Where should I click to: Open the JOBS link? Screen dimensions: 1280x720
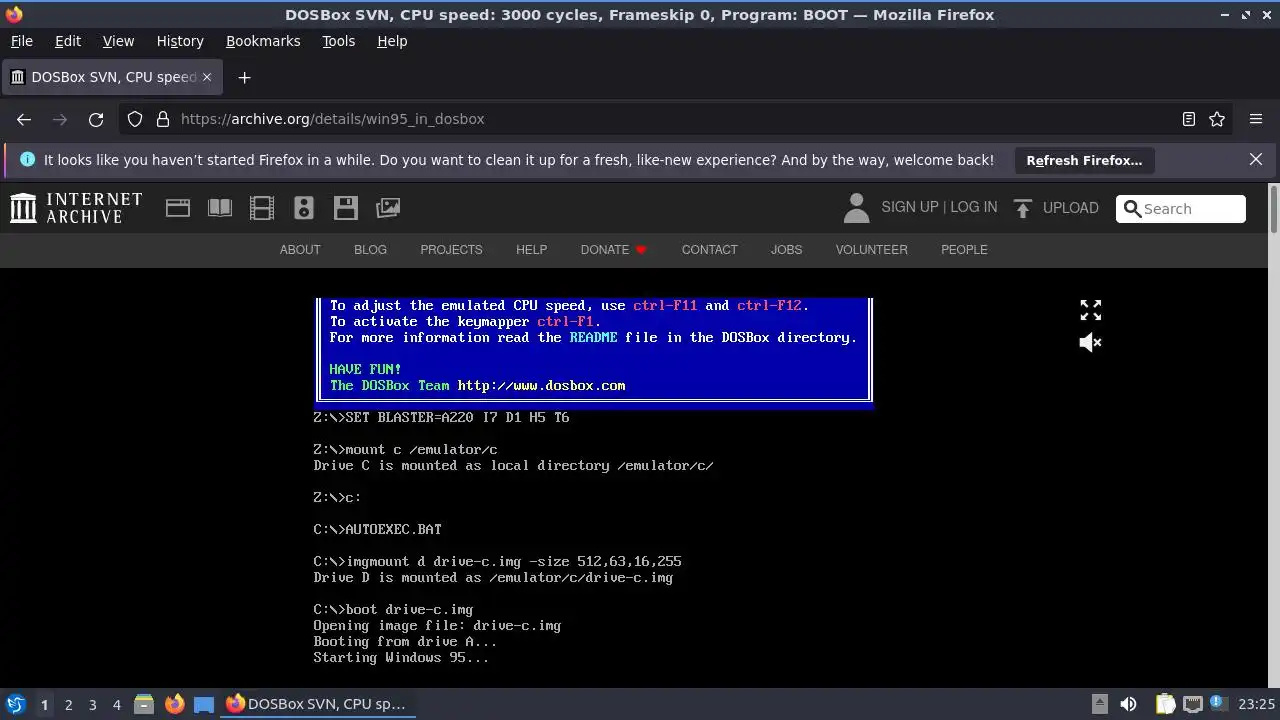(x=786, y=250)
